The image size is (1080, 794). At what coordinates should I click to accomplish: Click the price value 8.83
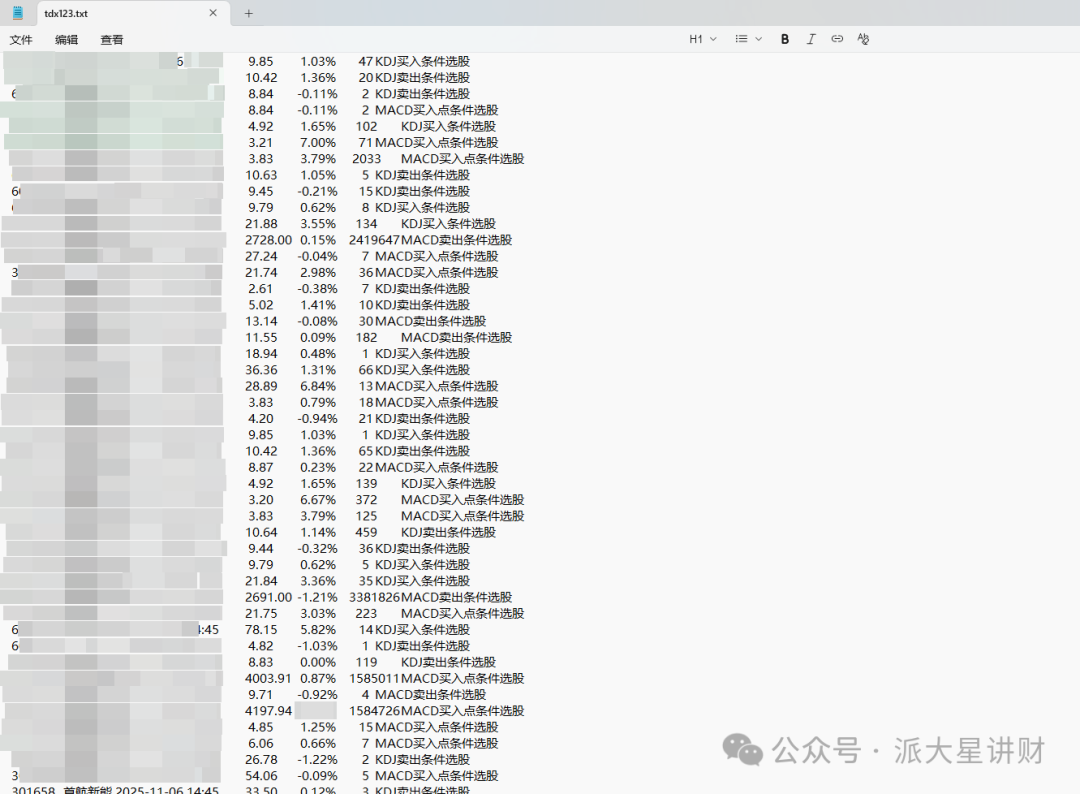260,662
